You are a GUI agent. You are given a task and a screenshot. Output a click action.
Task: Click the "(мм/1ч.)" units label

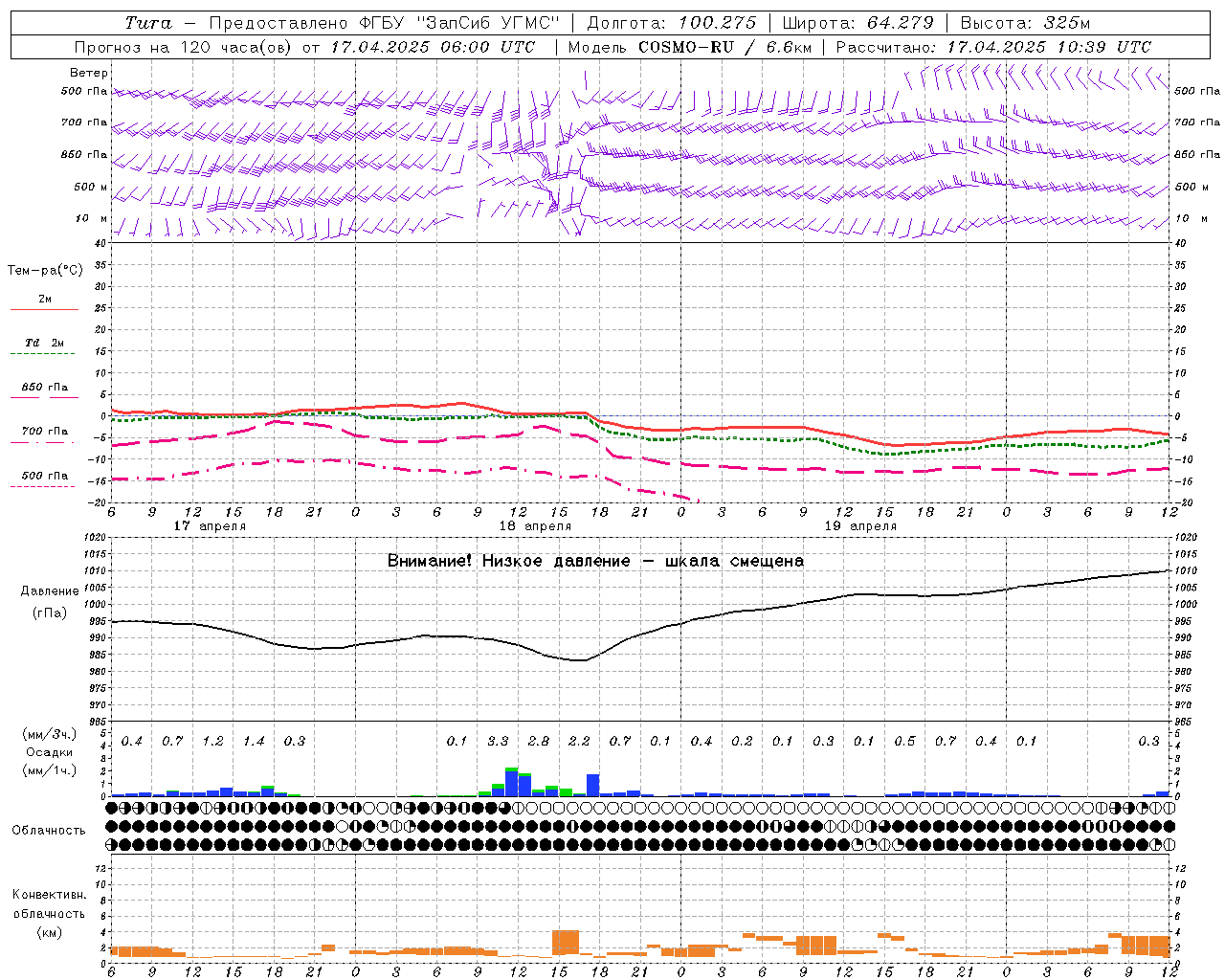tap(49, 770)
